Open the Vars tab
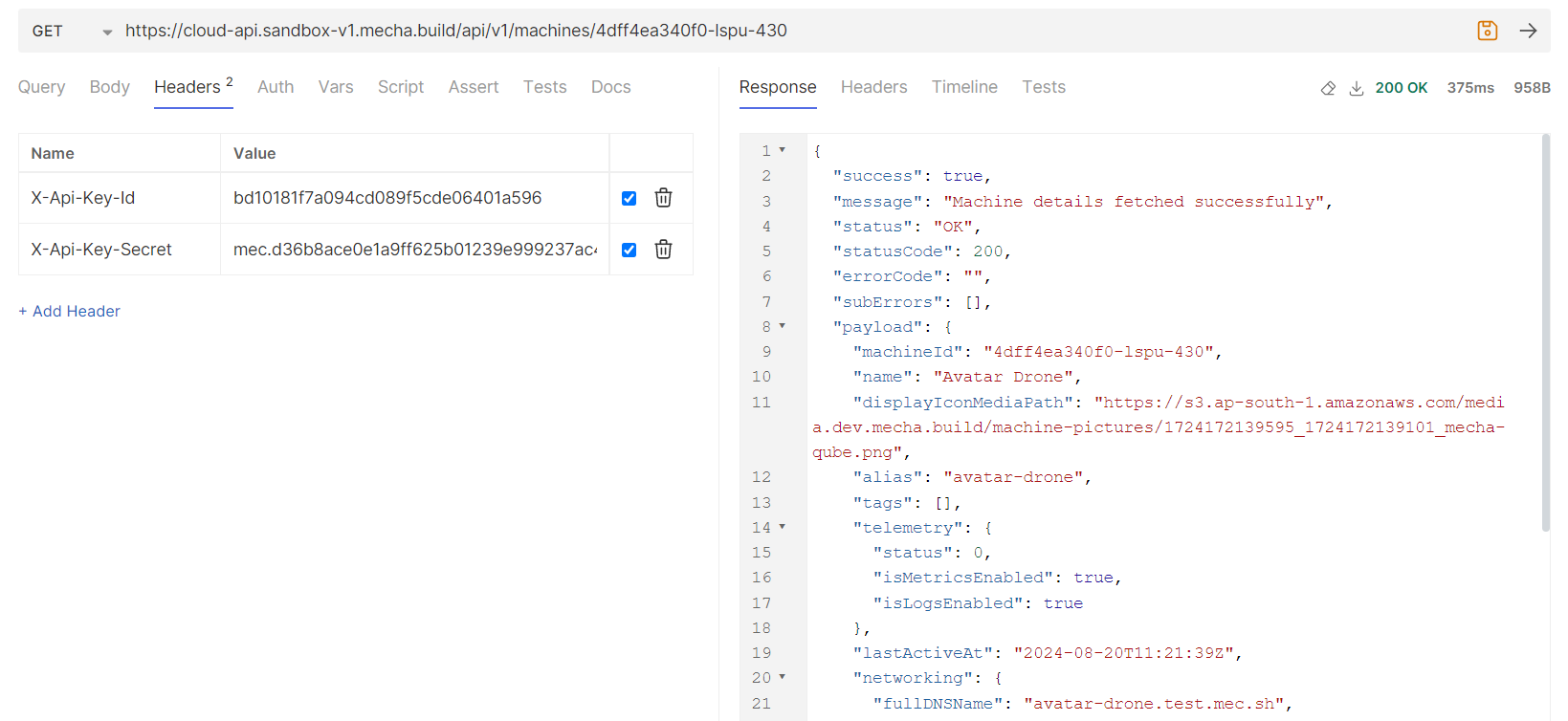Screen dimensions: 1568x721 336,87
